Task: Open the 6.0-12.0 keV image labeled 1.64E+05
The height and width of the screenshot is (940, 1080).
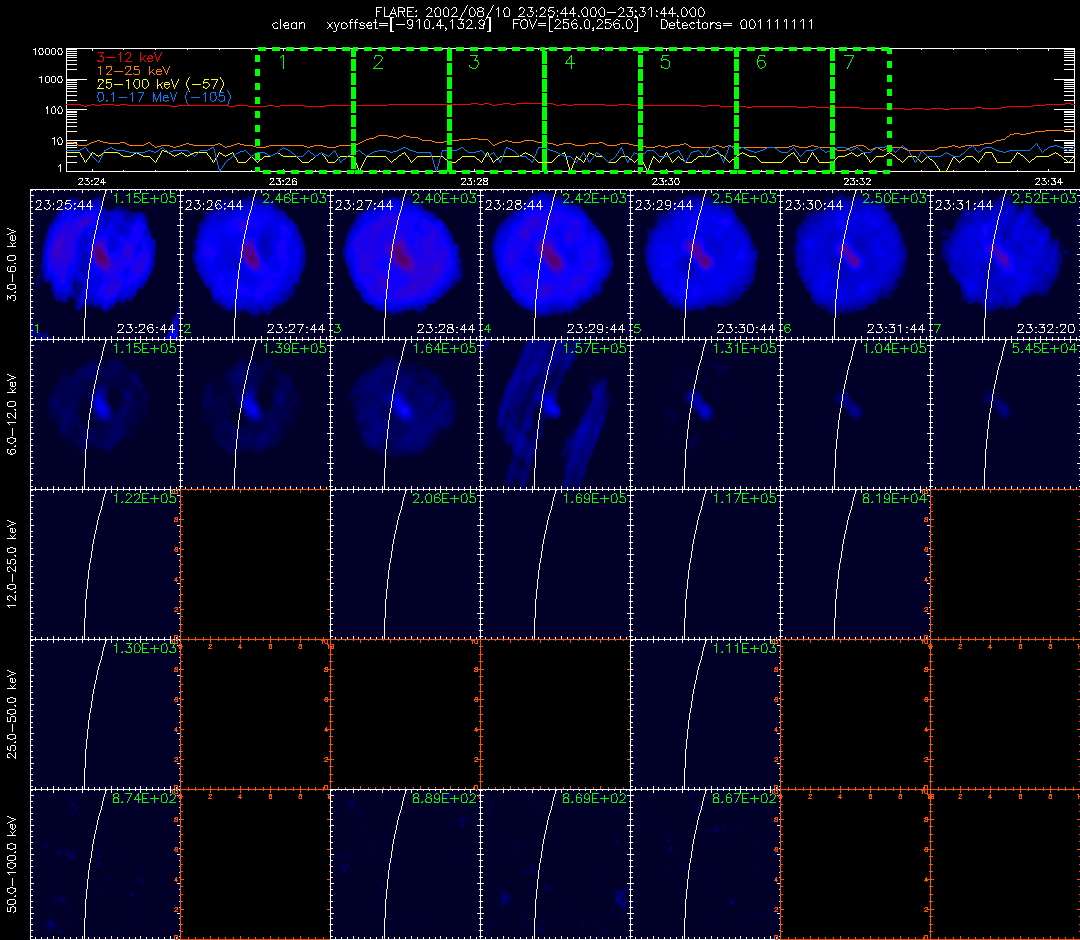Action: (x=406, y=415)
